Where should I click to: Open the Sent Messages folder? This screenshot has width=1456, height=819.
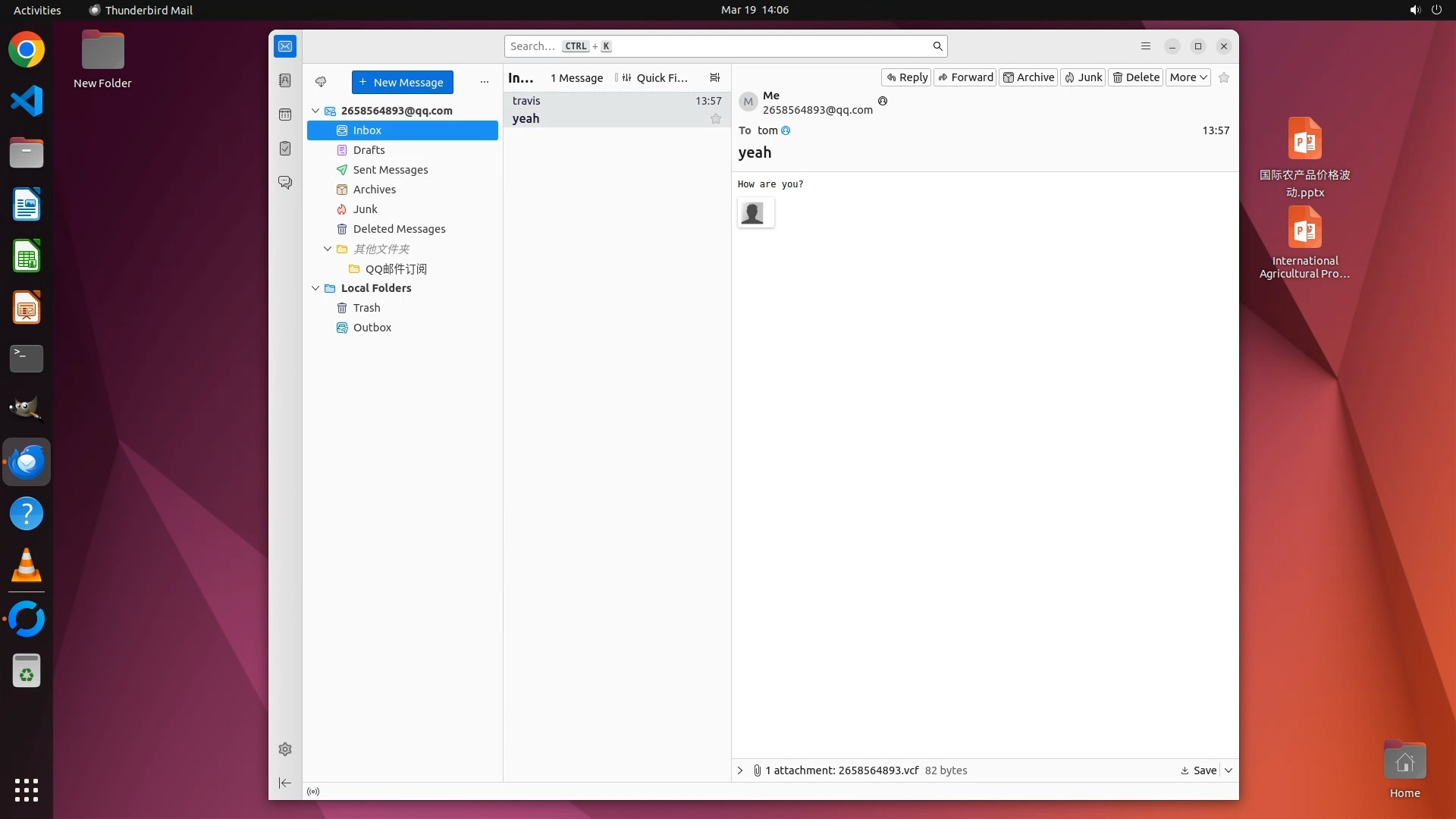(390, 170)
